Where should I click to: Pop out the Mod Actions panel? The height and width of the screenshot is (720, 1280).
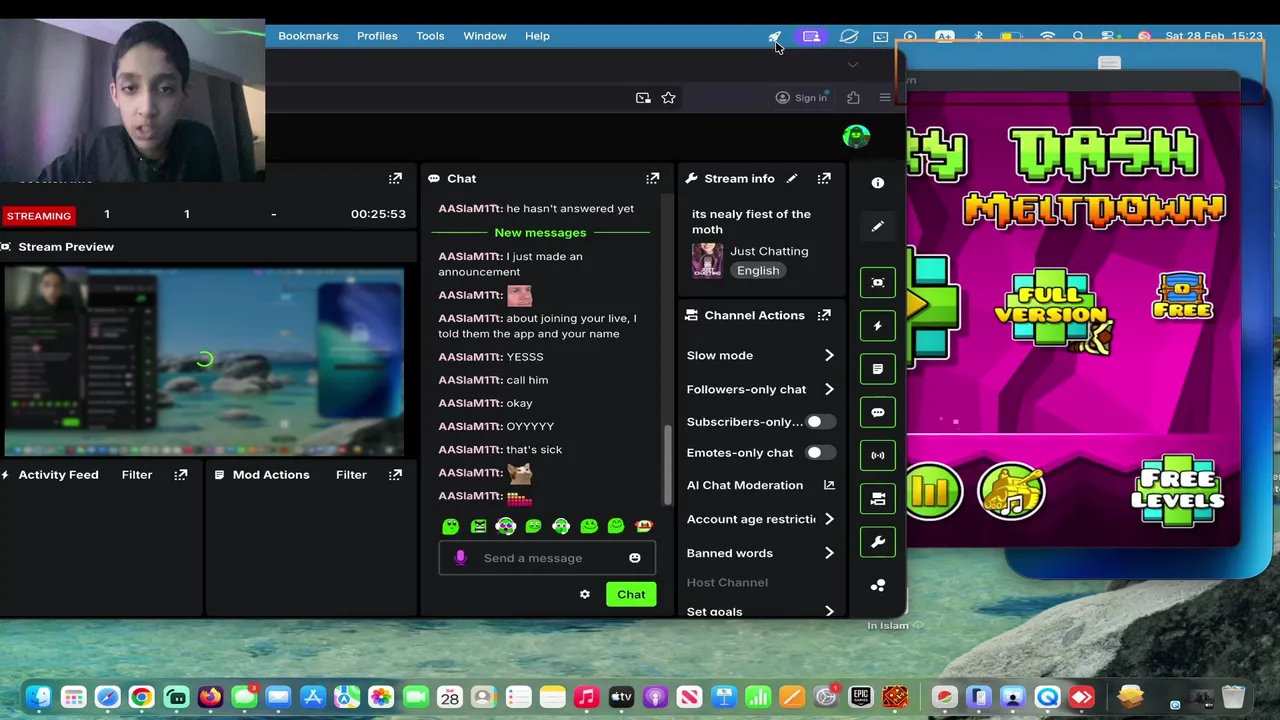coord(395,474)
